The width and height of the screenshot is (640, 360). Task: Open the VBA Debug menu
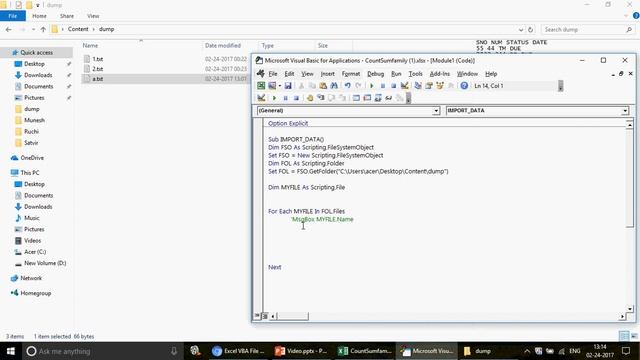376,74
